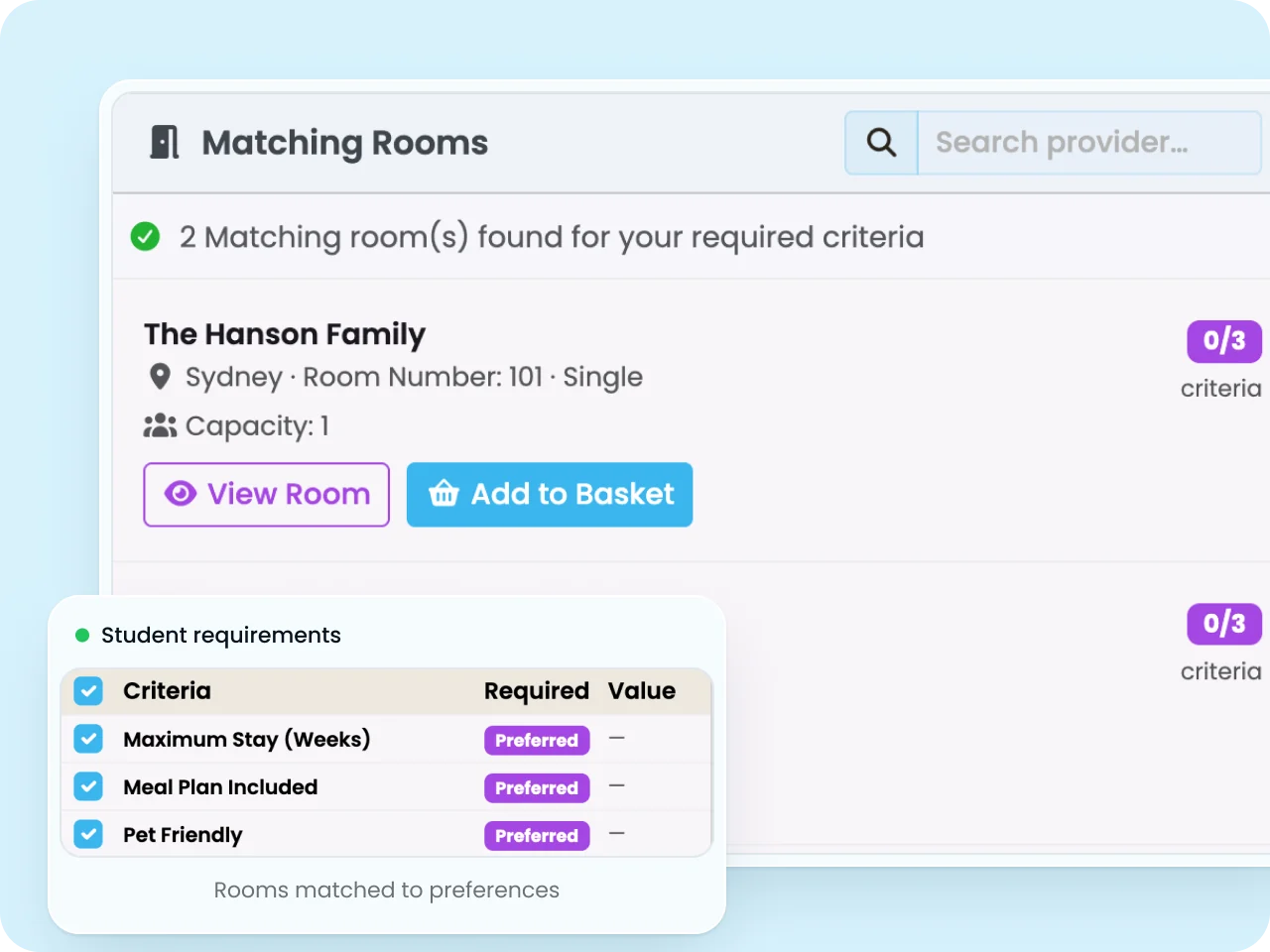Image resolution: width=1270 pixels, height=952 pixels.
Task: Click the Meal Plan Included label
Action: 220,787
